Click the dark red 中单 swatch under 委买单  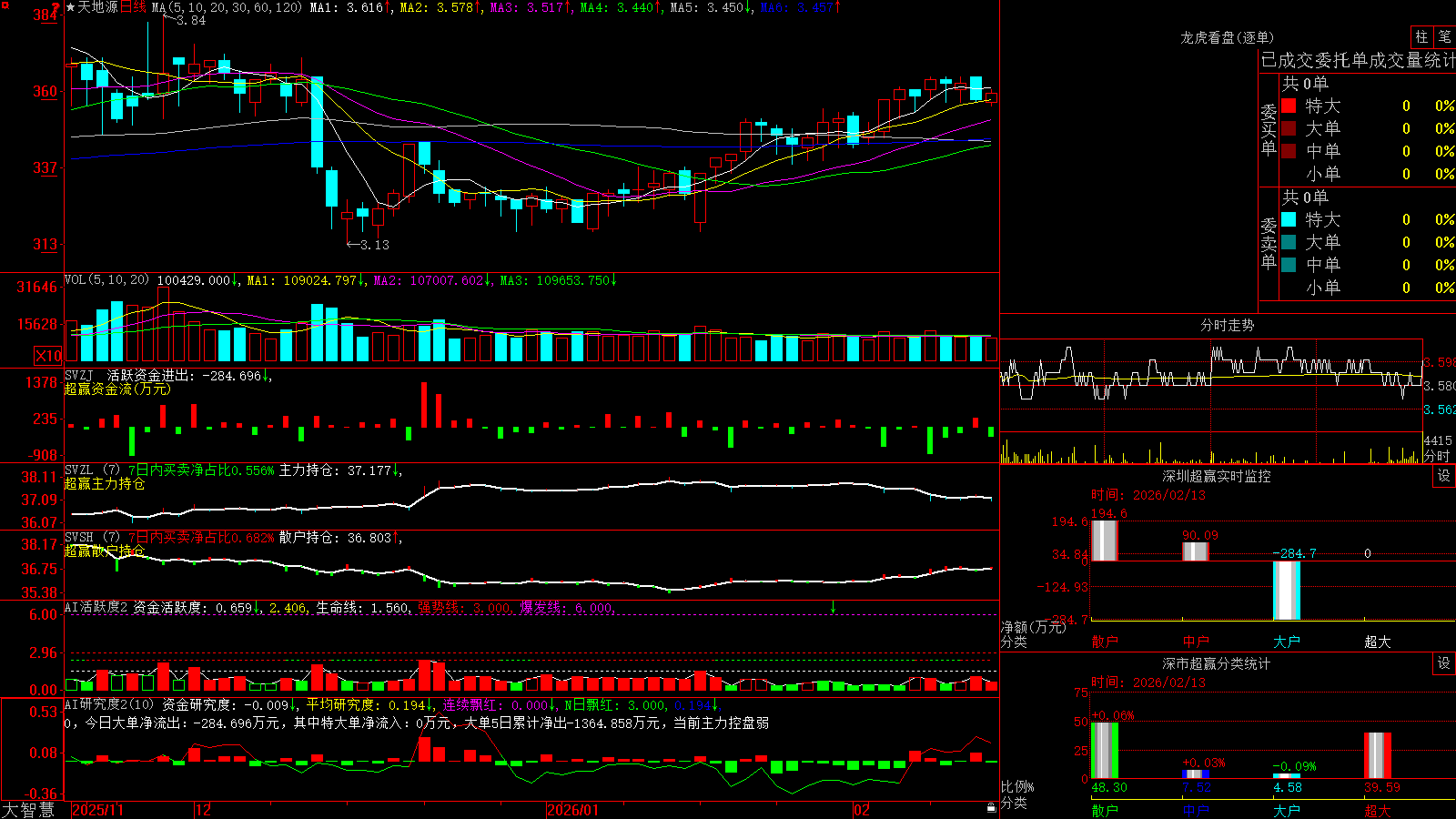click(1289, 151)
